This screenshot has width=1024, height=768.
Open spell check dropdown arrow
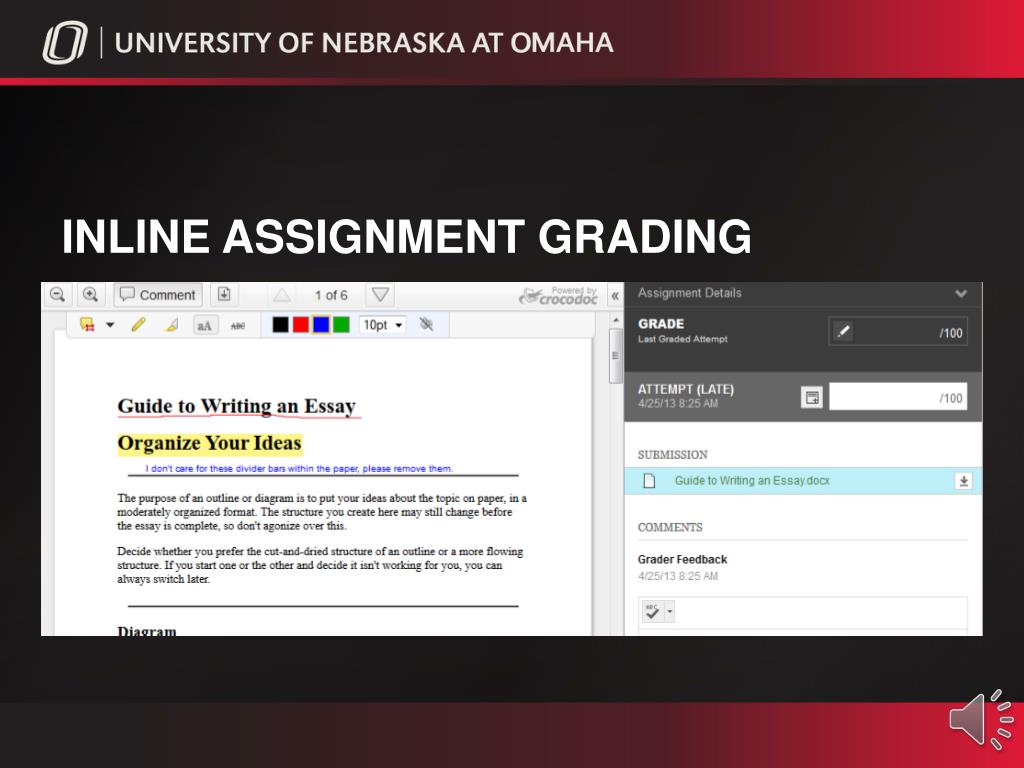(669, 612)
